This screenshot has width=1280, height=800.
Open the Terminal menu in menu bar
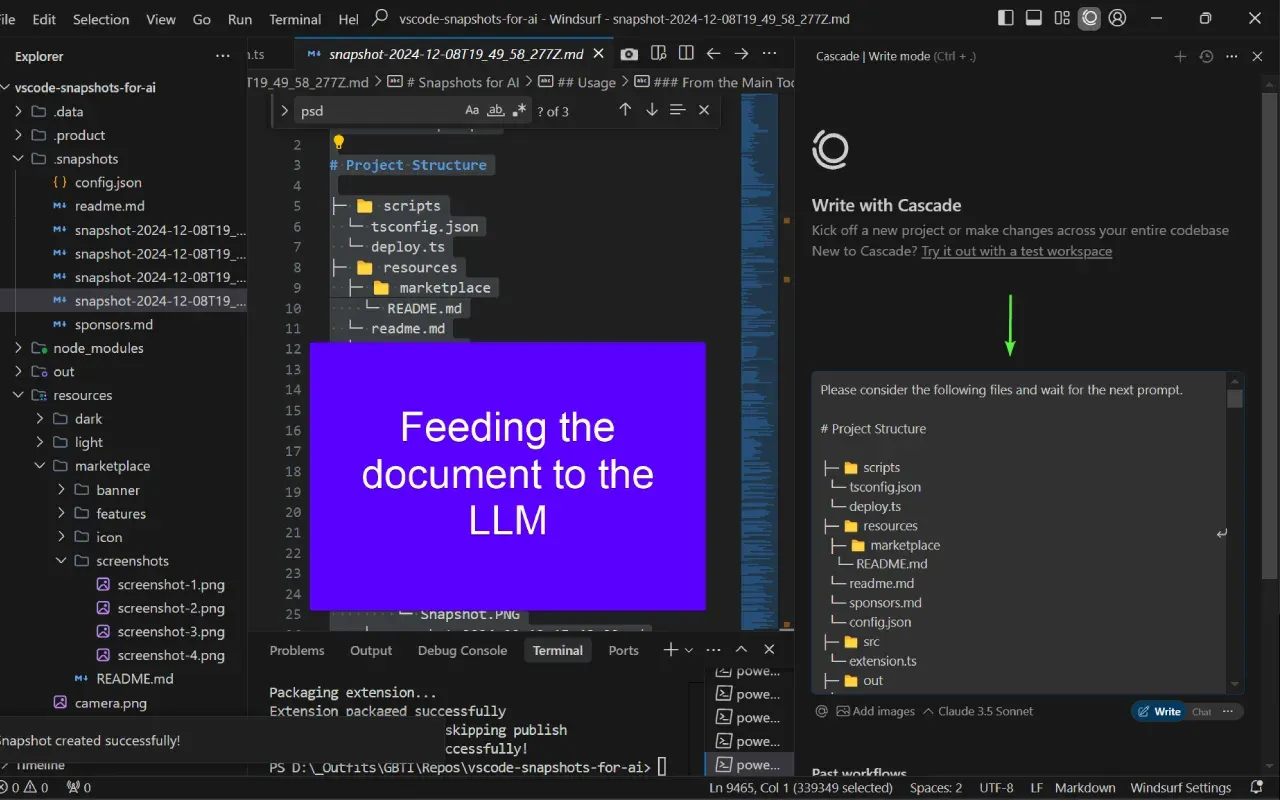(x=295, y=19)
